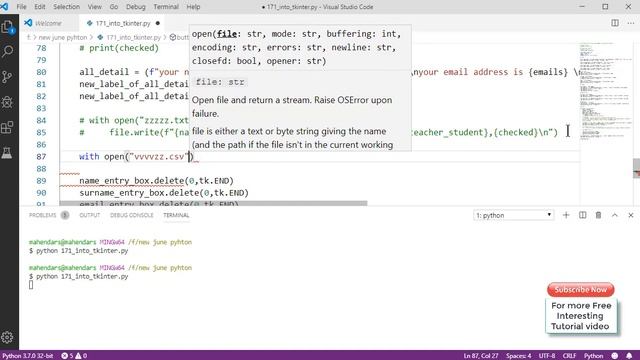640x360 pixels.
Task: Open the Debug menu
Action: point(136,7)
